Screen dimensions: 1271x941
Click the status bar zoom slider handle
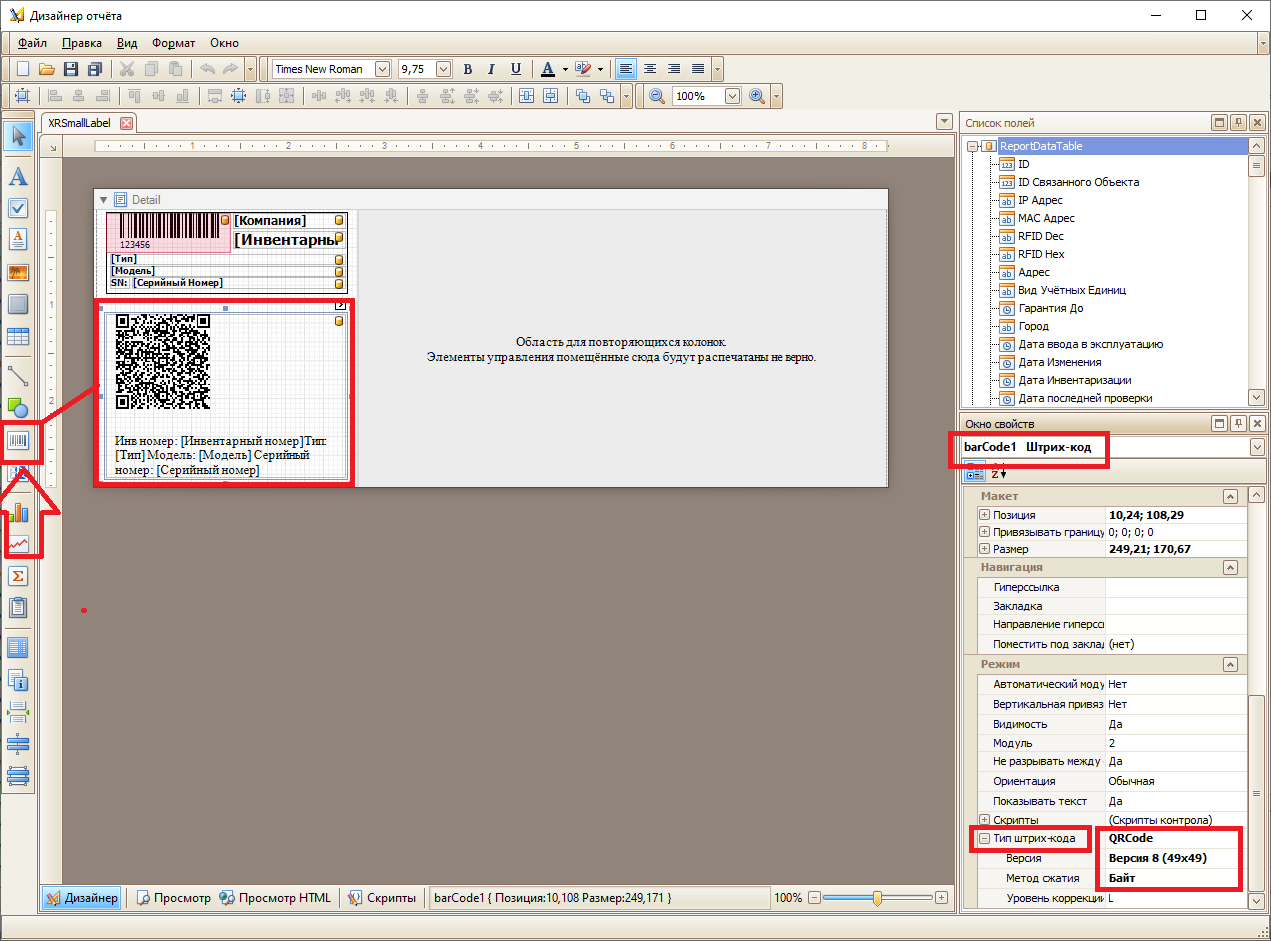click(877, 898)
